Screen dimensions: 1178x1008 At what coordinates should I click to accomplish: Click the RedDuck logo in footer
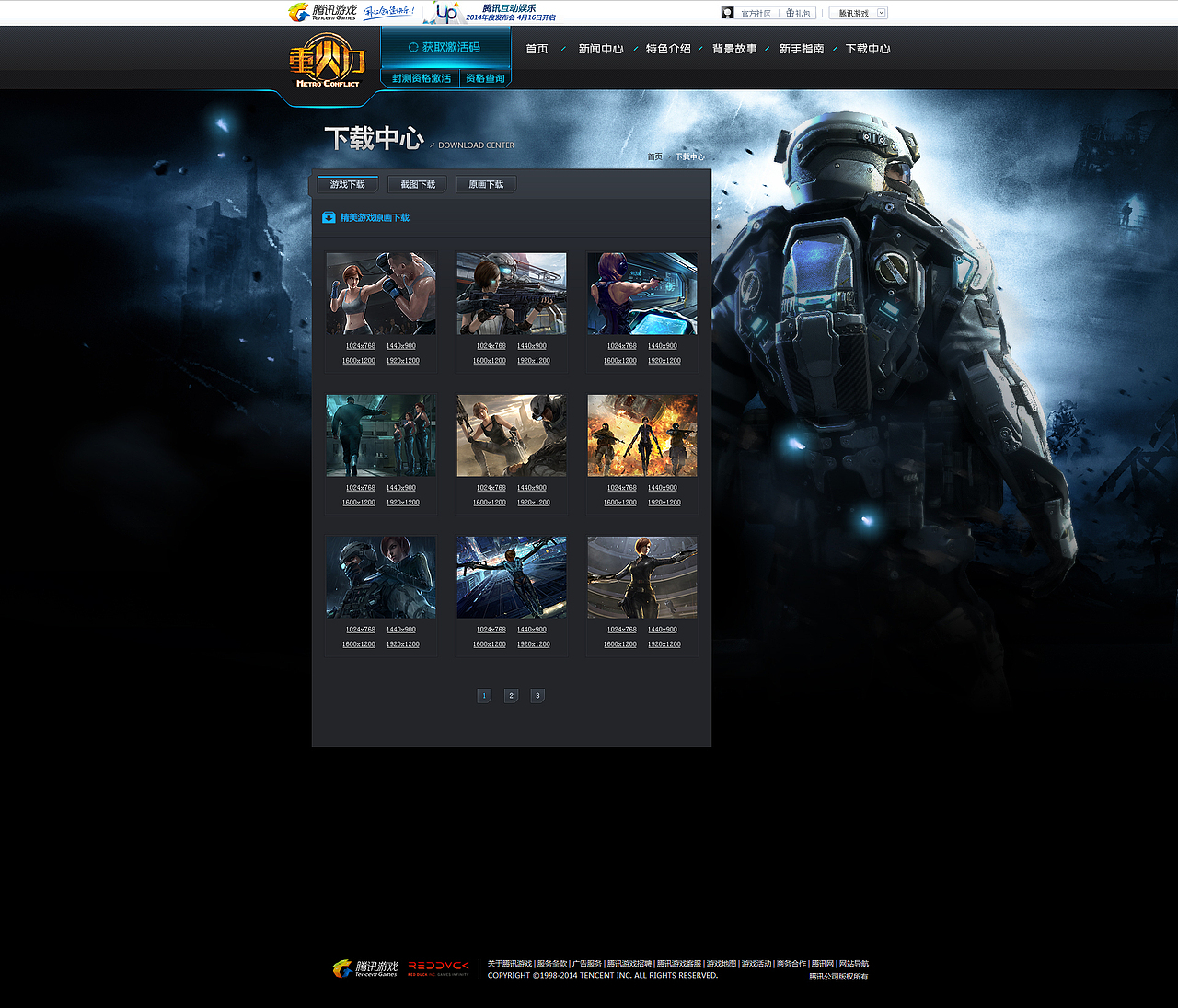pos(438,968)
